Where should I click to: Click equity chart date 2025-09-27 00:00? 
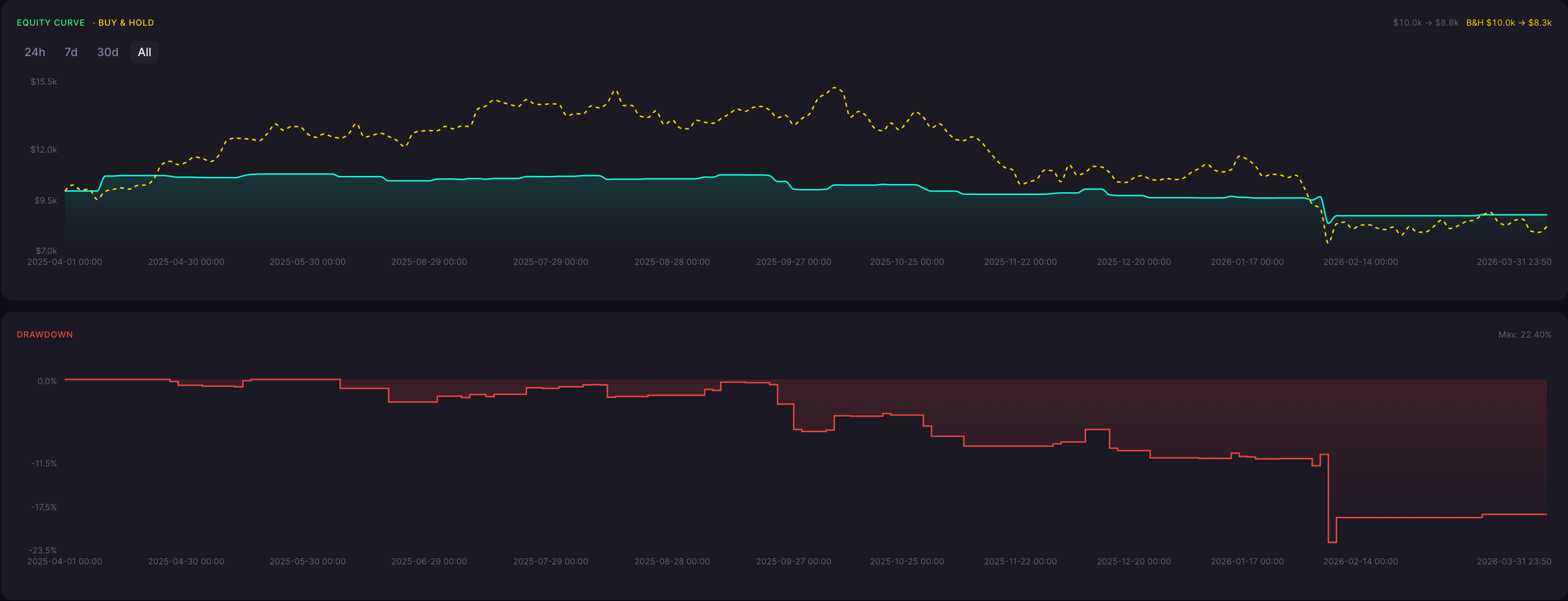(x=793, y=262)
